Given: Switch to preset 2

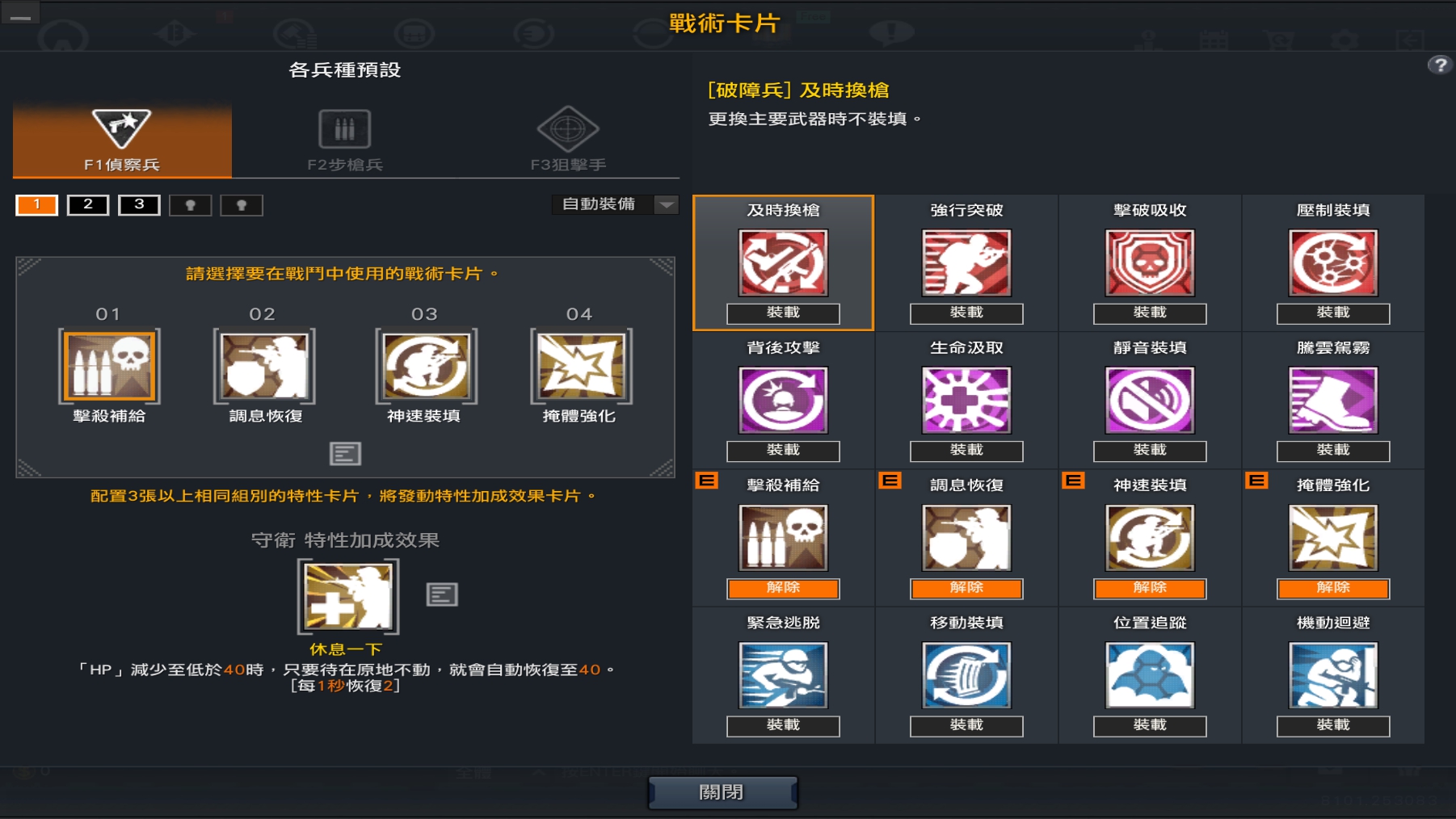Looking at the screenshot, I should (x=88, y=205).
